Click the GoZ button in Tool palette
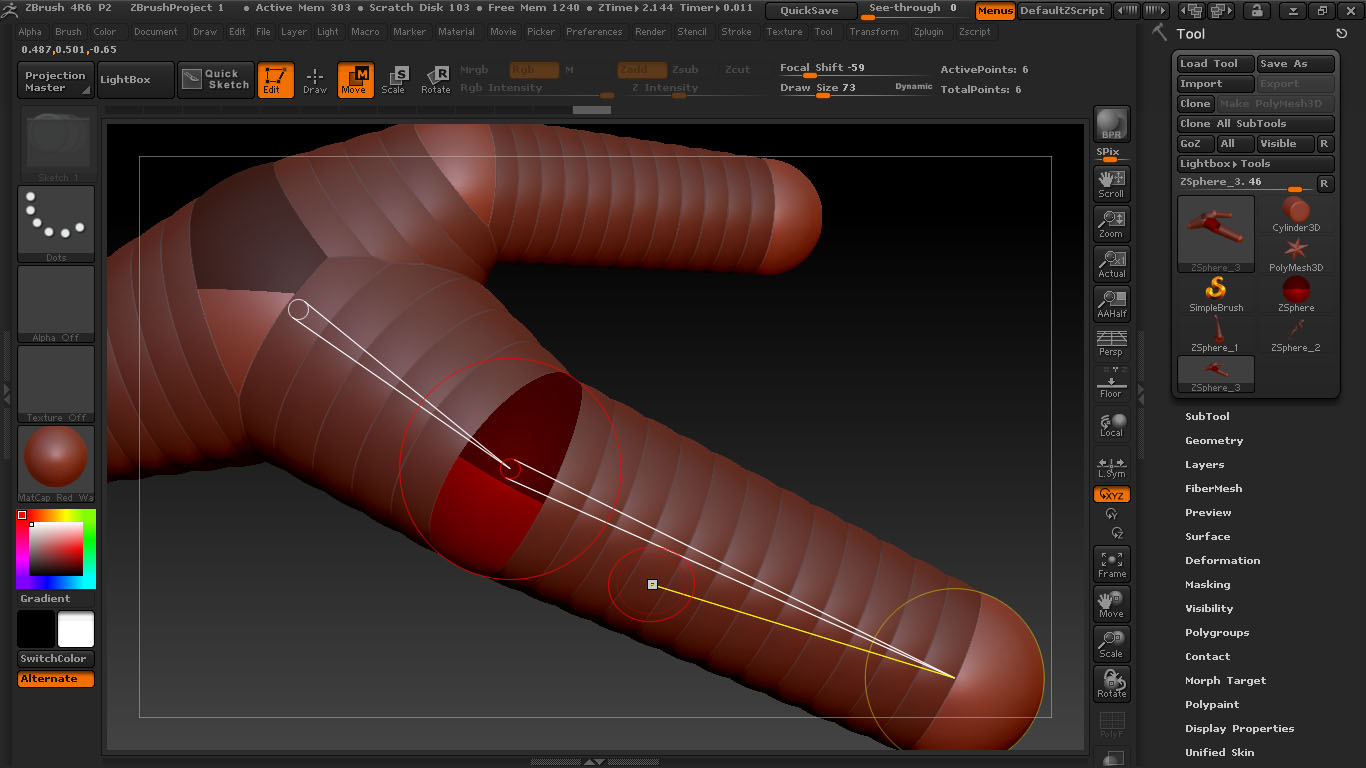Viewport: 1366px width, 768px height. (1194, 143)
